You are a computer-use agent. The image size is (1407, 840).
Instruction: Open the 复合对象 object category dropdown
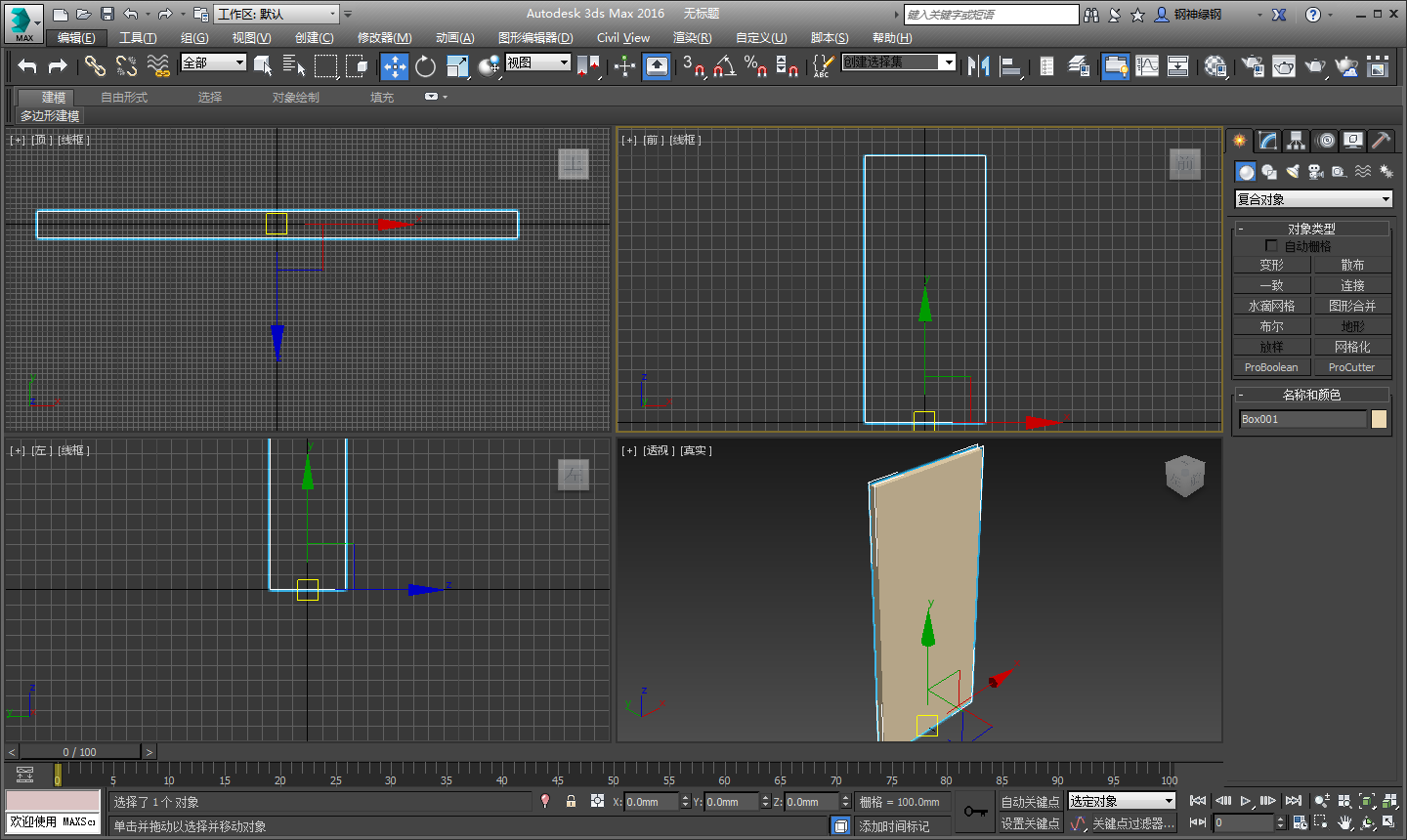[x=1313, y=199]
